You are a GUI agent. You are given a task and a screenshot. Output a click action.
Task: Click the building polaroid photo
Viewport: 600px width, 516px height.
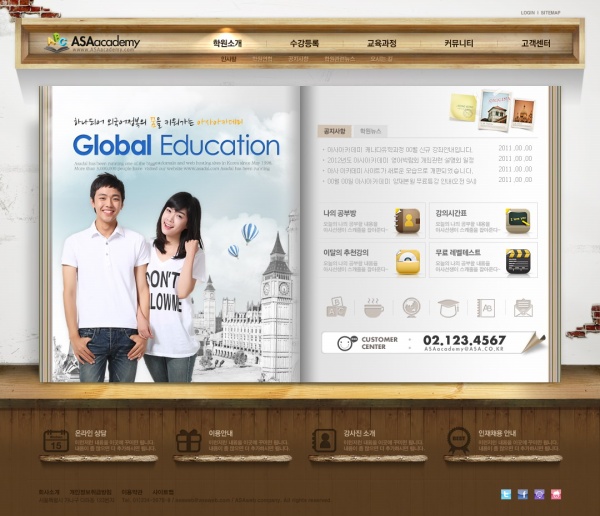(x=495, y=111)
